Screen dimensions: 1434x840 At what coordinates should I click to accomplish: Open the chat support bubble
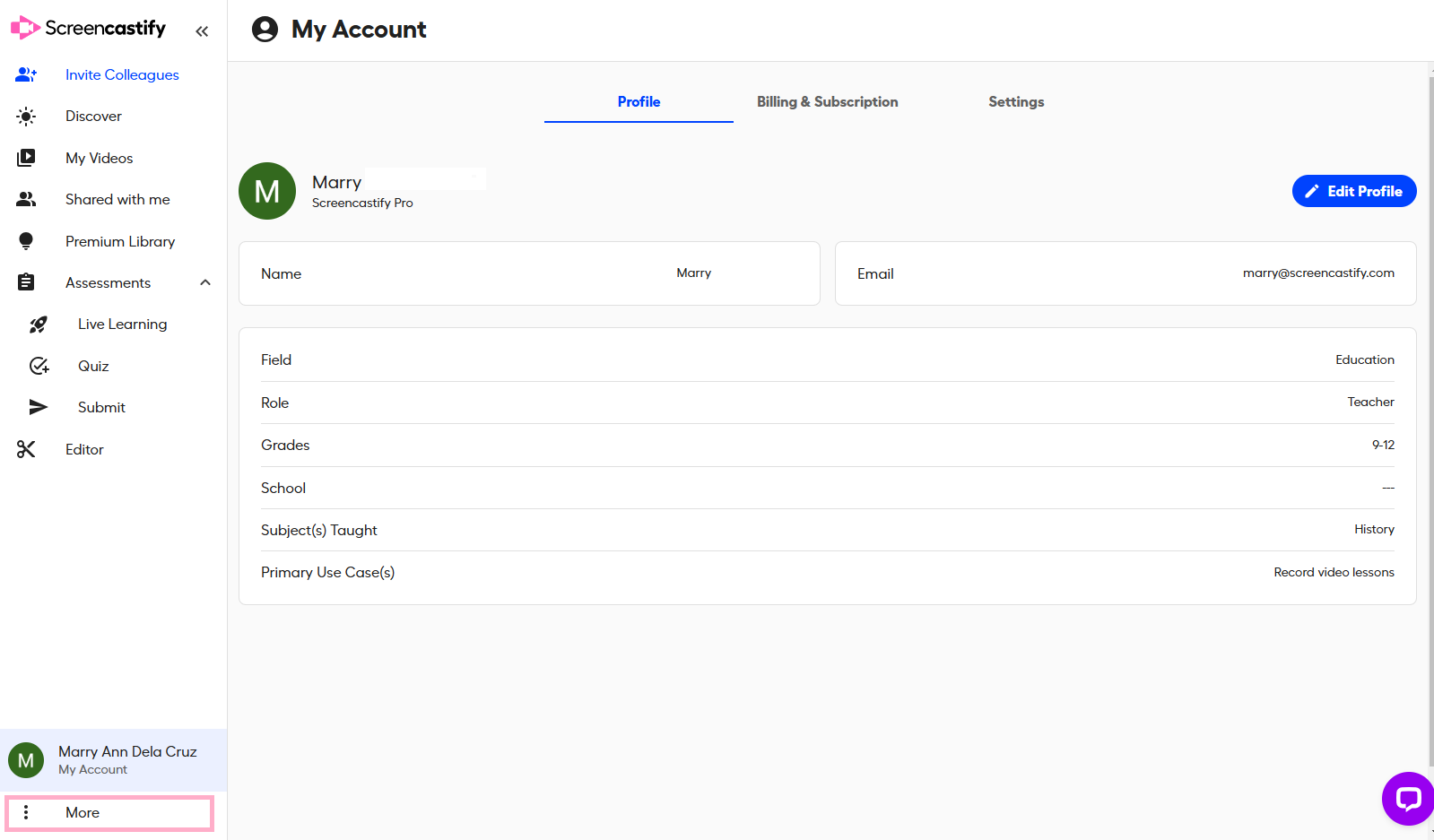click(1408, 798)
